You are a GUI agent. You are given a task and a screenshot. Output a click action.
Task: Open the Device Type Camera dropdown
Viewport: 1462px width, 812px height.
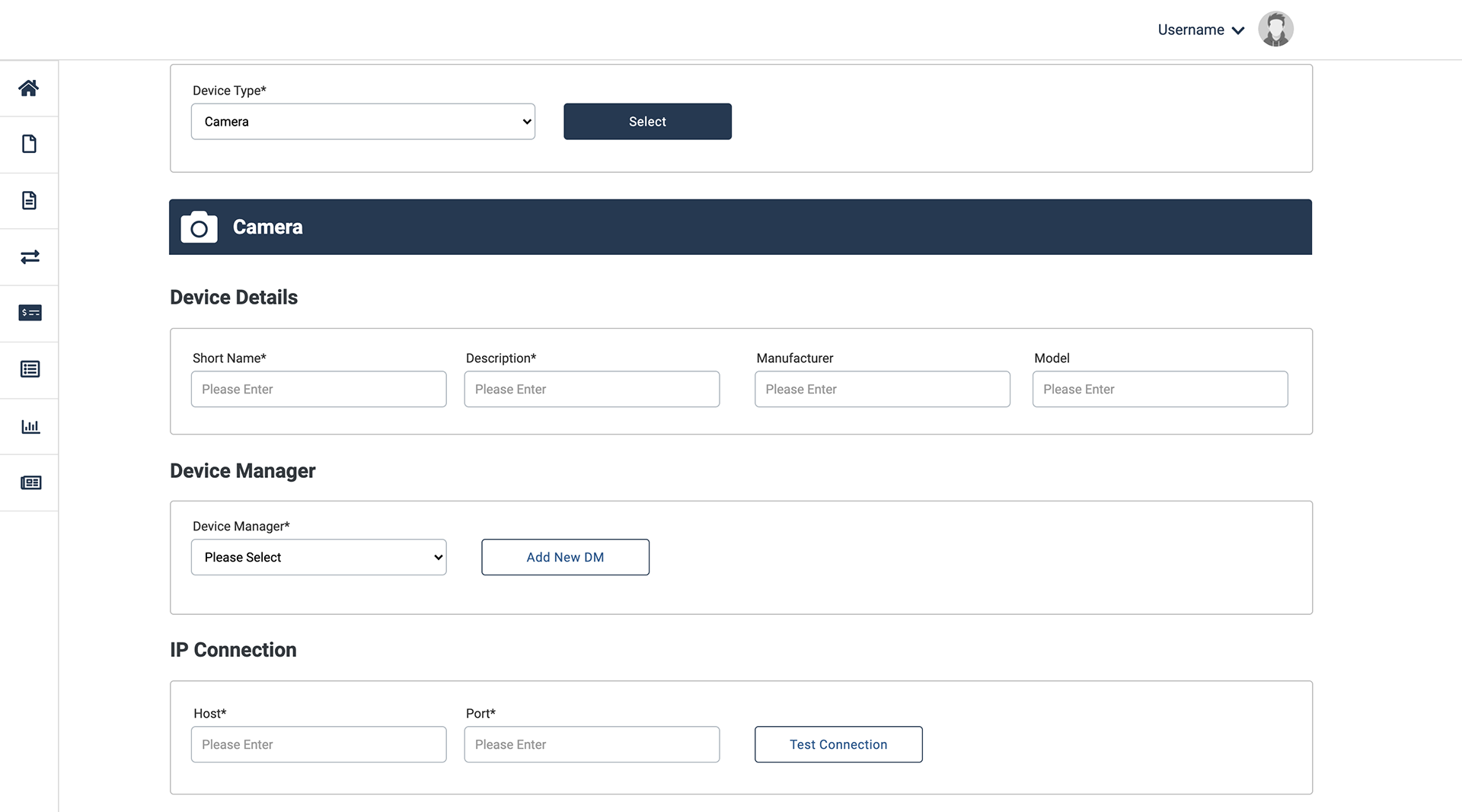point(363,122)
